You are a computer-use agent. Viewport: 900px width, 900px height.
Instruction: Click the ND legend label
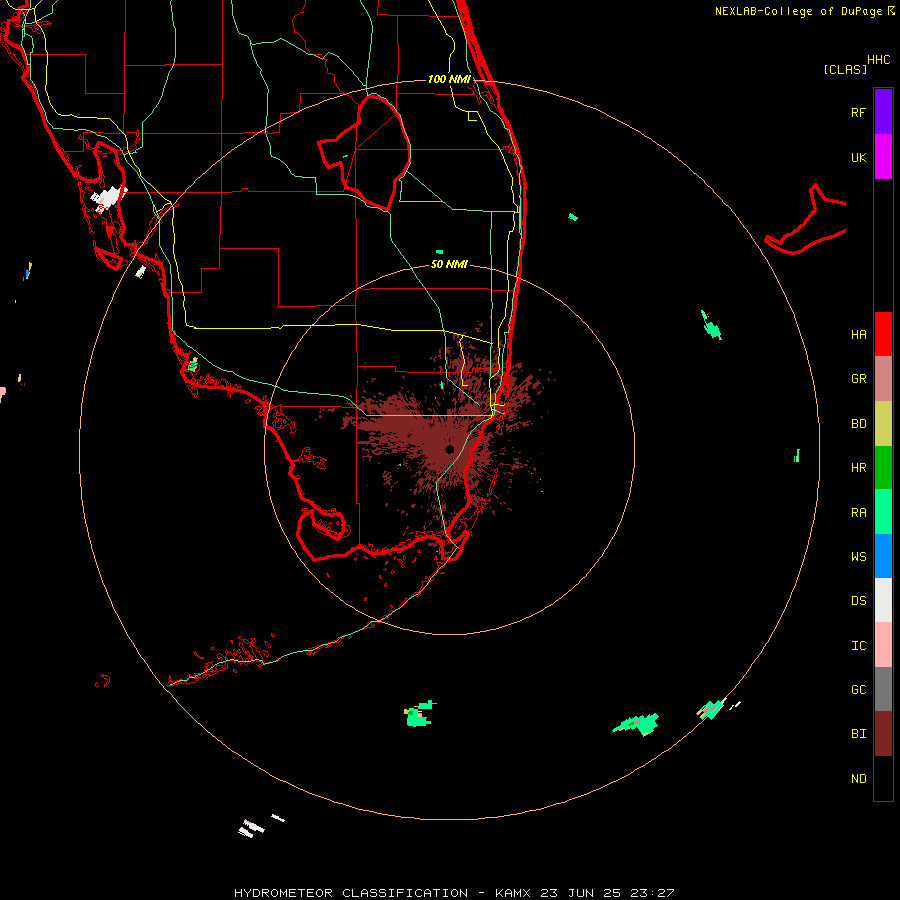click(x=858, y=779)
